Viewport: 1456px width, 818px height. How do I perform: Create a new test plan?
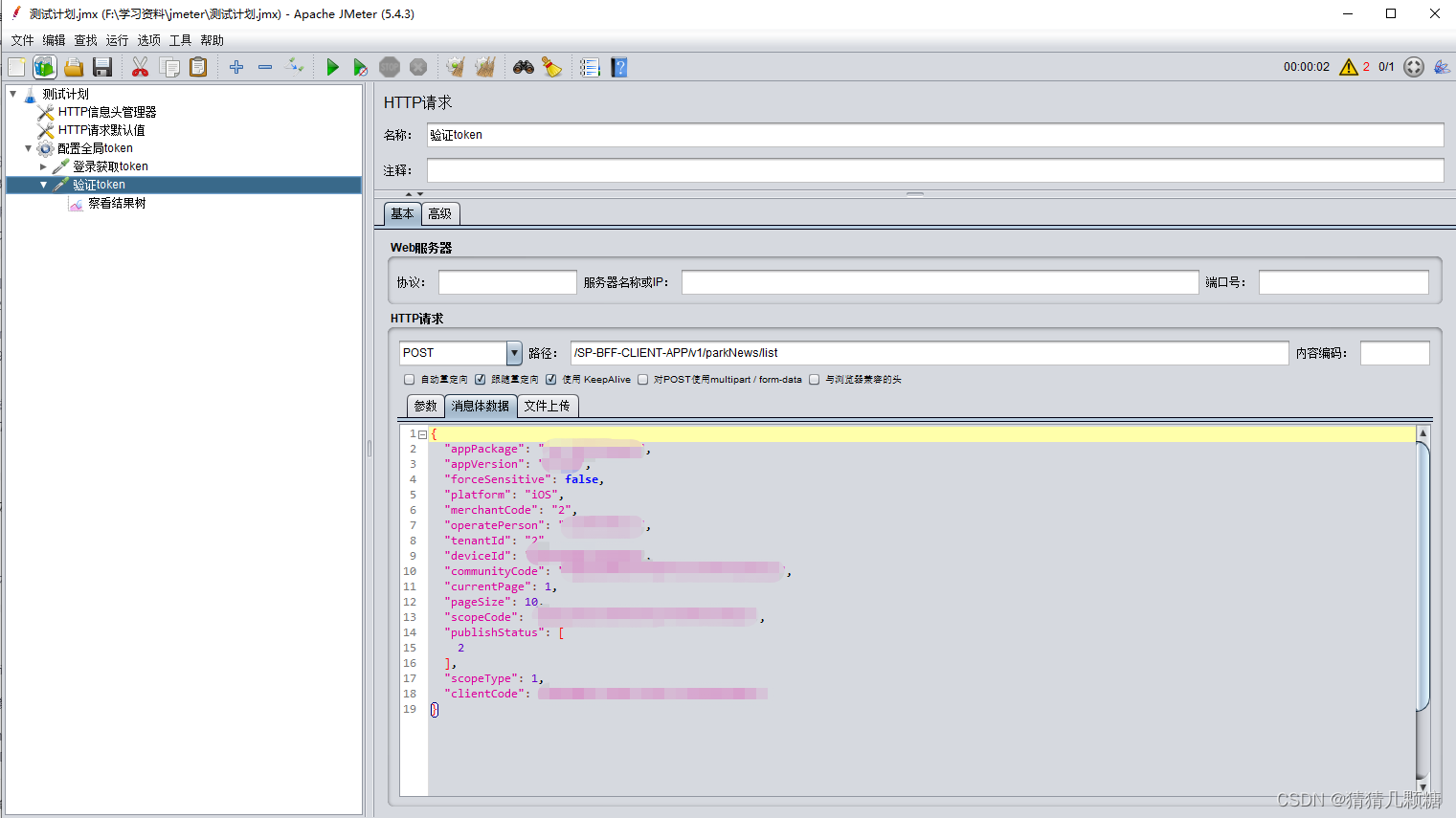(x=16, y=67)
